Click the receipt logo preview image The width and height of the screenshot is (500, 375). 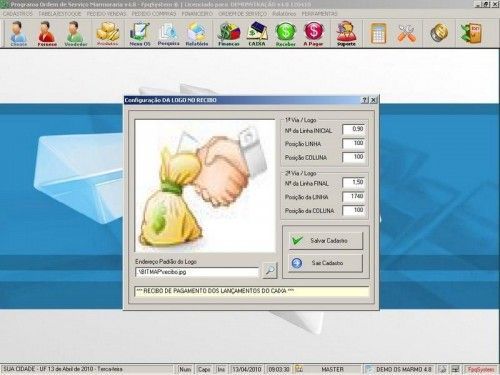[x=205, y=186]
